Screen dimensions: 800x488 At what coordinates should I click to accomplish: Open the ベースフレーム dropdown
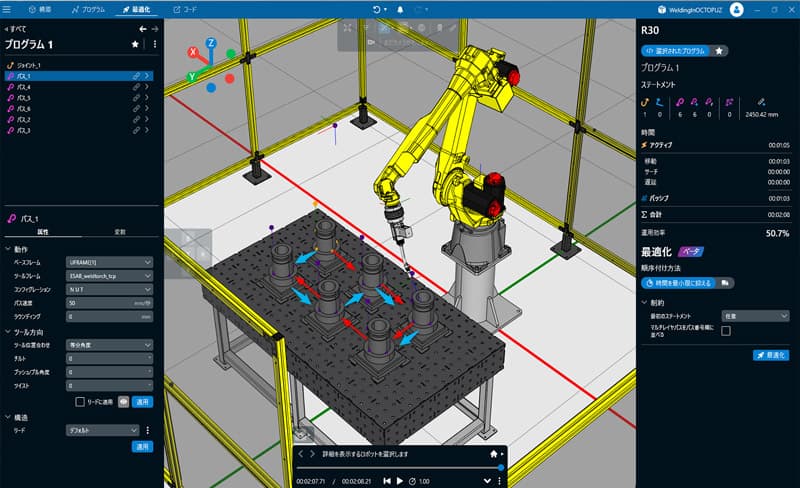(109, 262)
